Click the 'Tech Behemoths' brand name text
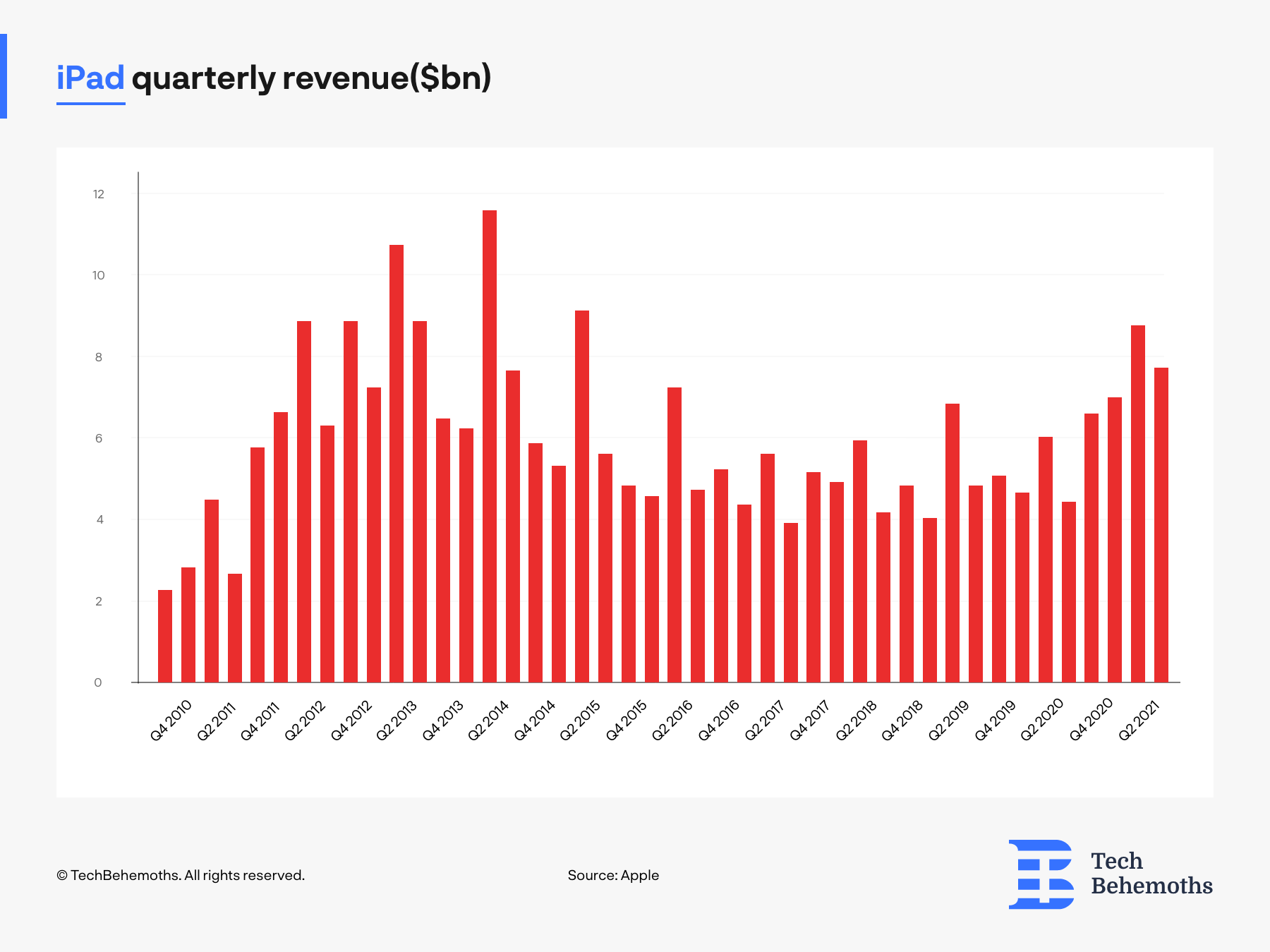Image resolution: width=1270 pixels, height=952 pixels. 1151,874
